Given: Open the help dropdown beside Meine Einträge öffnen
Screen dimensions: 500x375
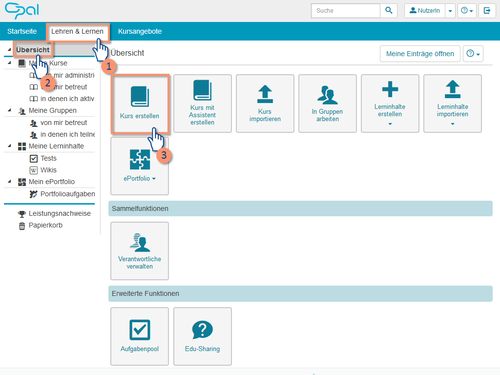Looking at the screenshot, I should tap(473, 54).
